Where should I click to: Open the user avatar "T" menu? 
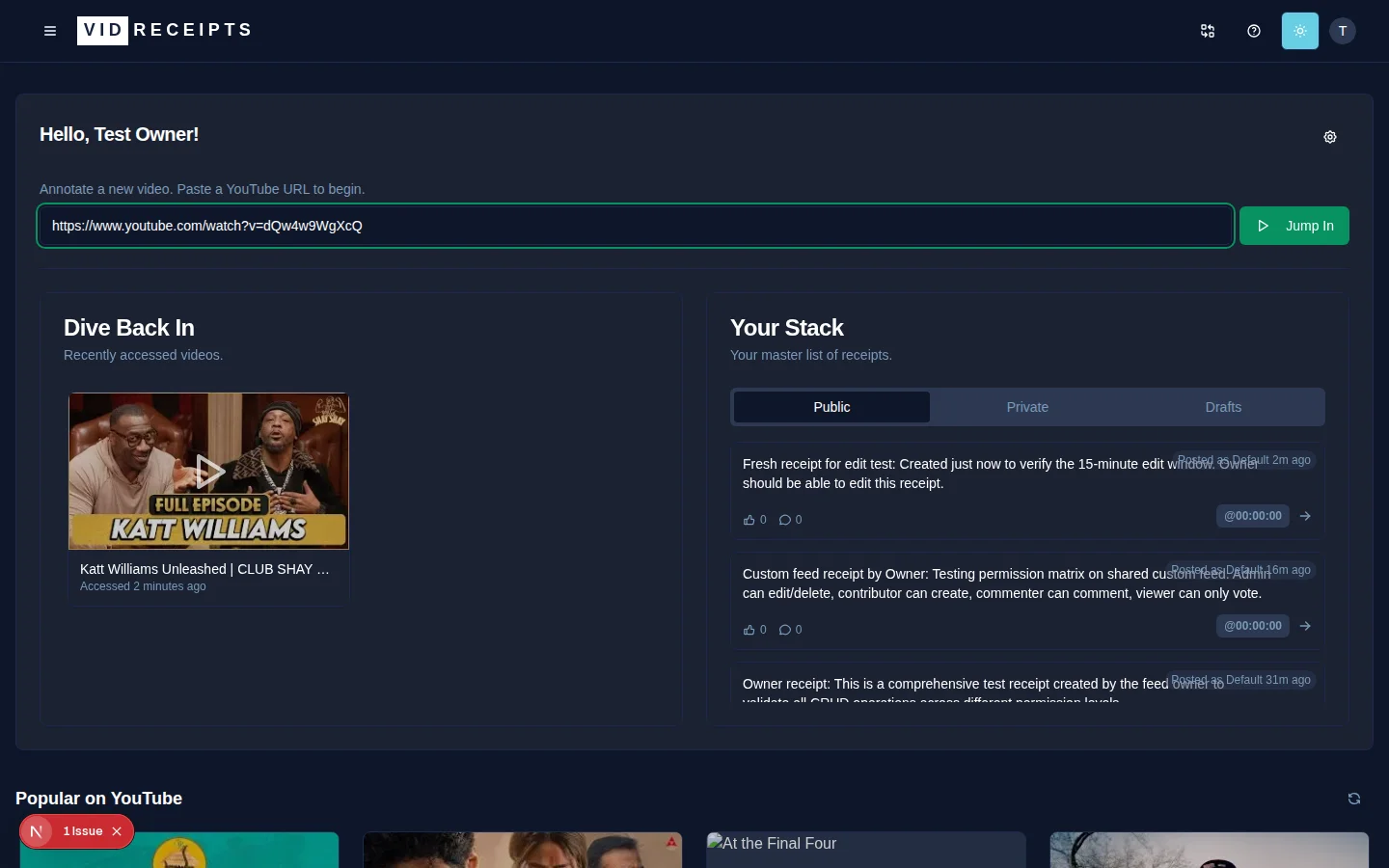(1343, 31)
